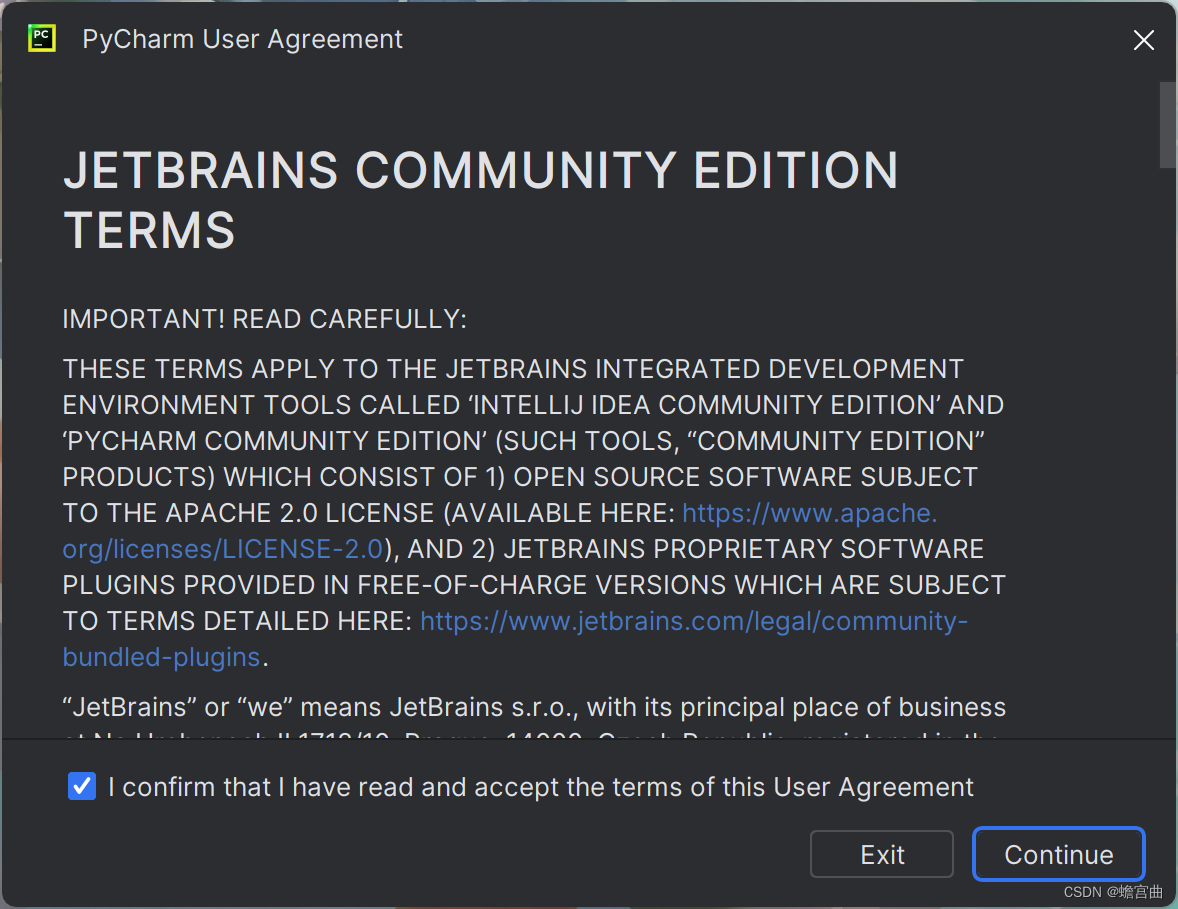Screen dimensions: 1178x909
Task: Click the Continue button
Action: coord(1058,854)
